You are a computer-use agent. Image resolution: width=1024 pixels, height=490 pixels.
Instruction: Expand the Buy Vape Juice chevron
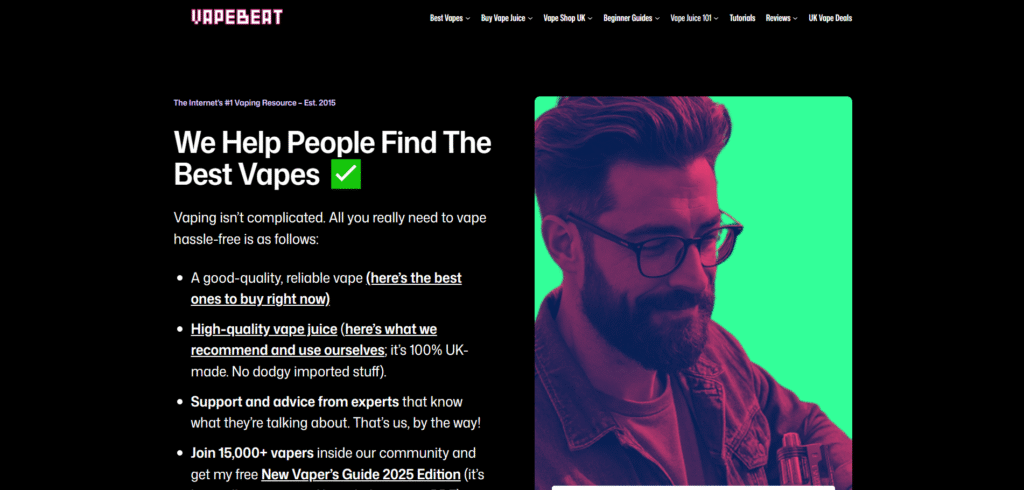[x=530, y=18]
